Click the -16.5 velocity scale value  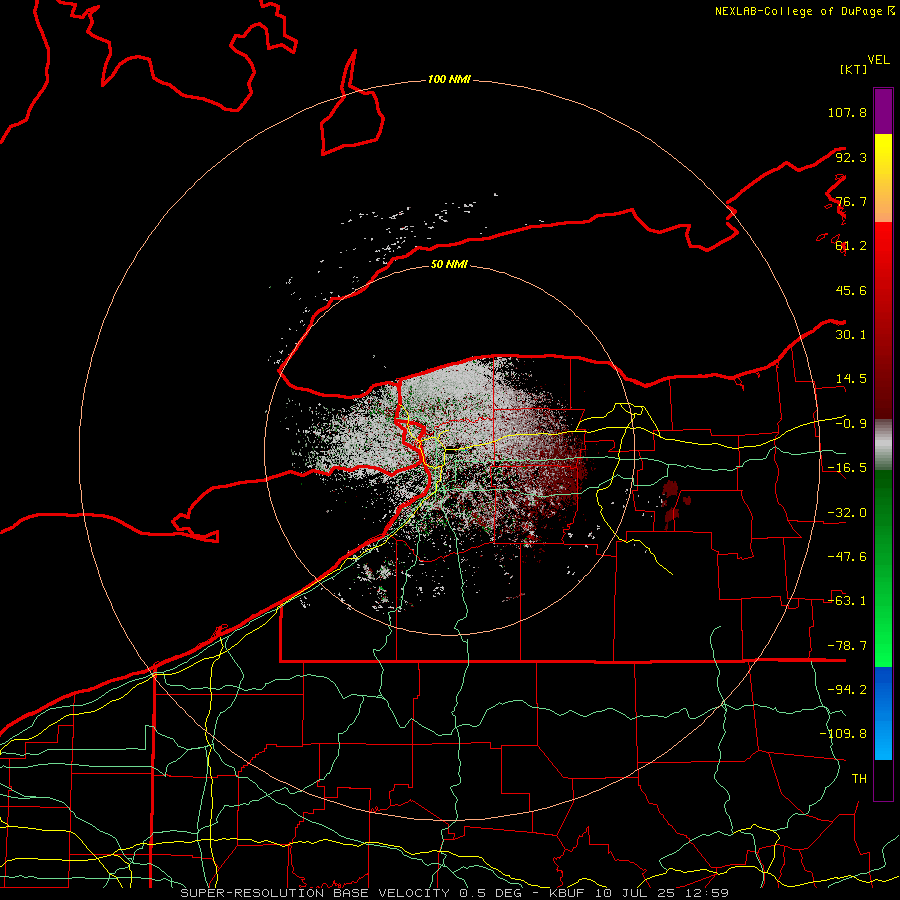click(x=847, y=468)
